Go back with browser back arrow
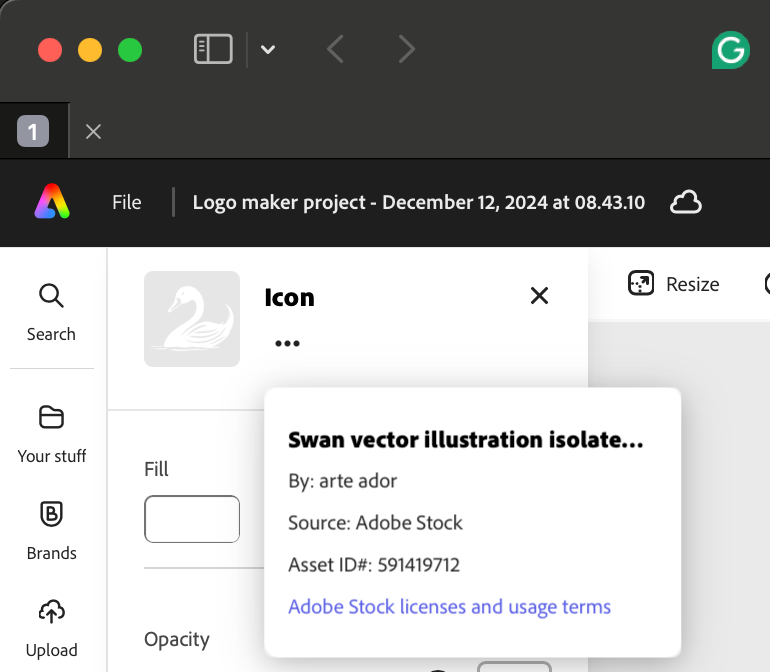 pyautogui.click(x=335, y=49)
